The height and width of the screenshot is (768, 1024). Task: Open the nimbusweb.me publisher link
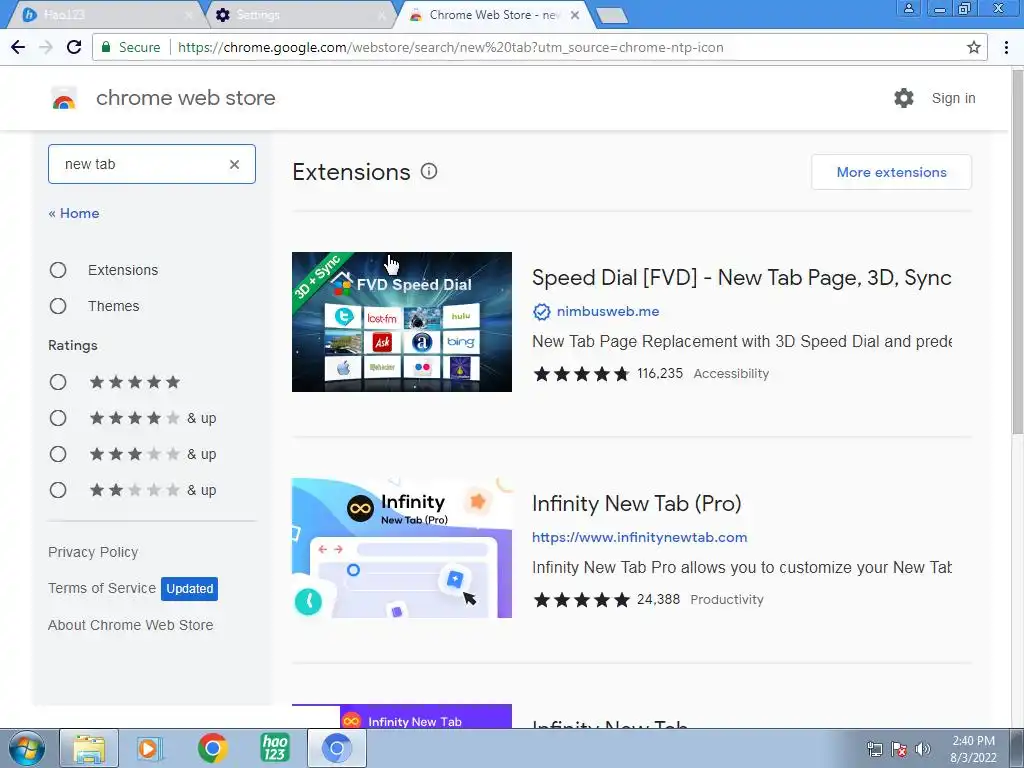(x=608, y=312)
